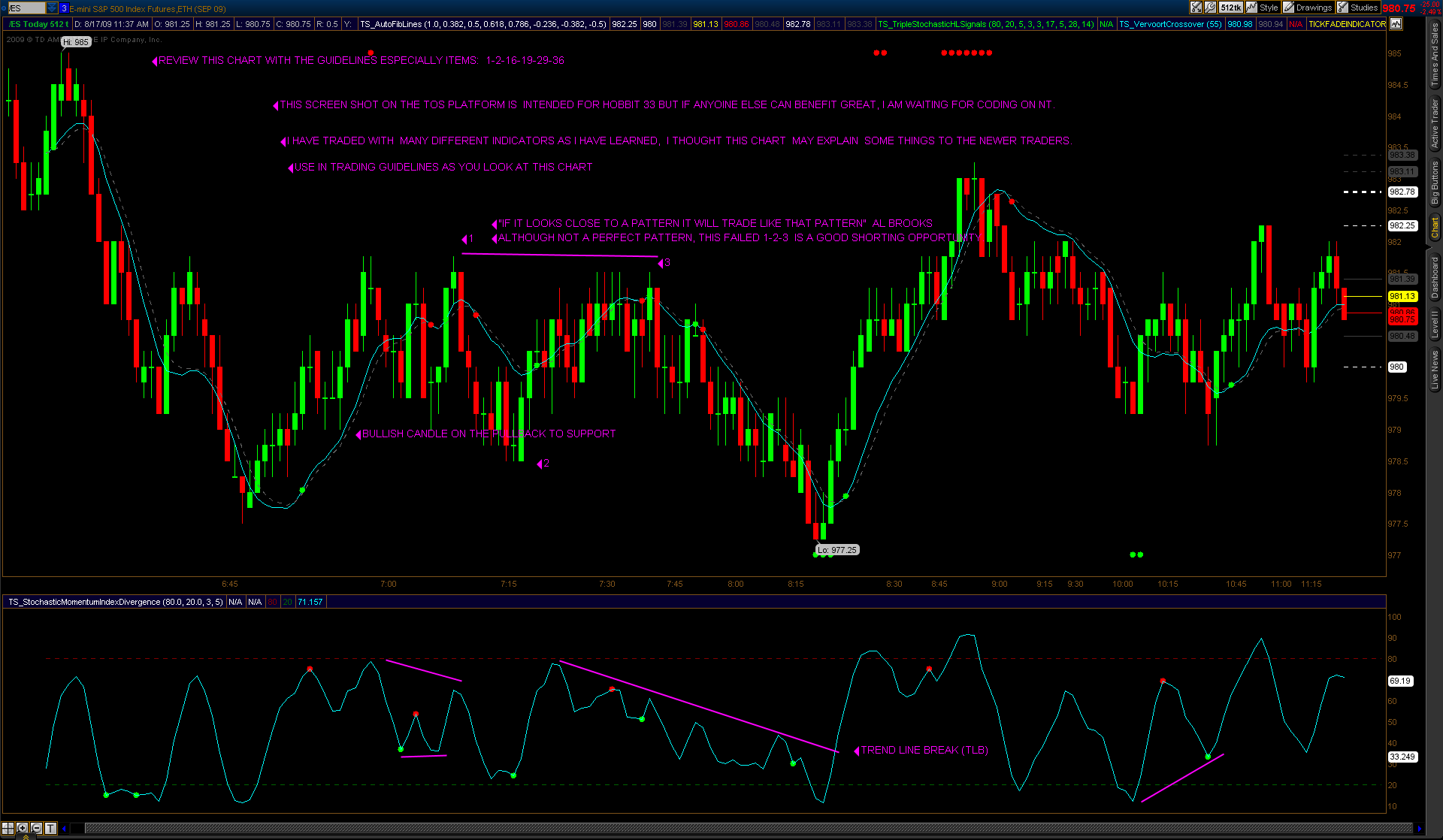Select the text T drawing tool
Viewport: 1443px width, 840px height.
50,828
